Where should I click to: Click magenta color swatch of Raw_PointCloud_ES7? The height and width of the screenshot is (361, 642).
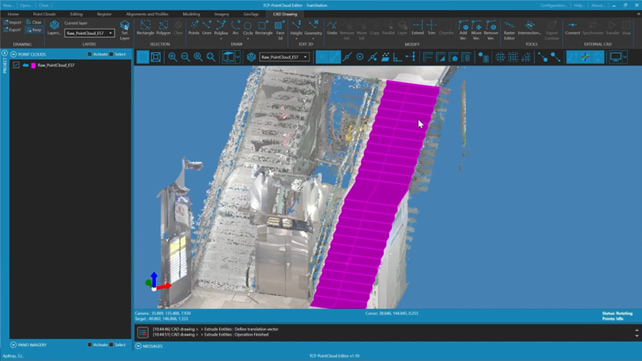pos(34,65)
